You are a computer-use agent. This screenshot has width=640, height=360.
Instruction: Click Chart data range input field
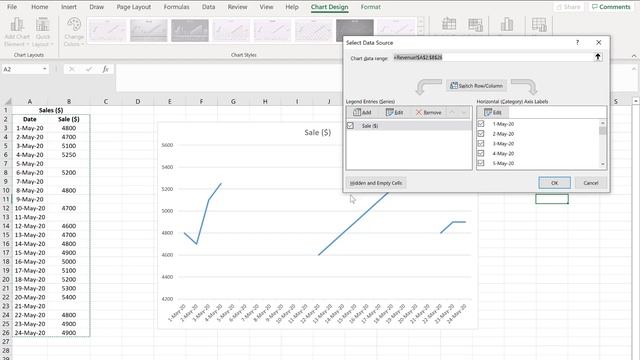click(x=493, y=57)
